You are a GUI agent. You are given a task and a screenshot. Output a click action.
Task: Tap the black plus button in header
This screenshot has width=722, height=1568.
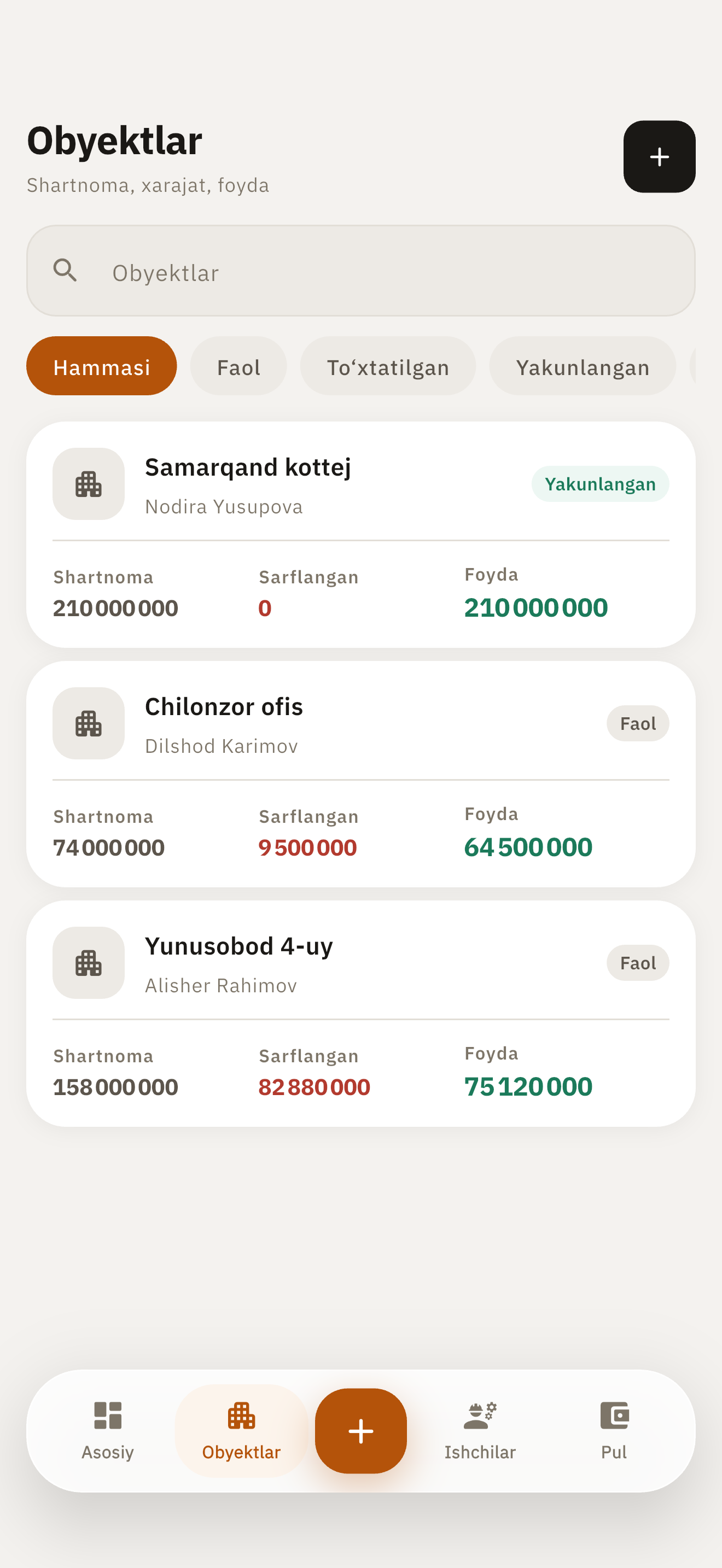659,156
